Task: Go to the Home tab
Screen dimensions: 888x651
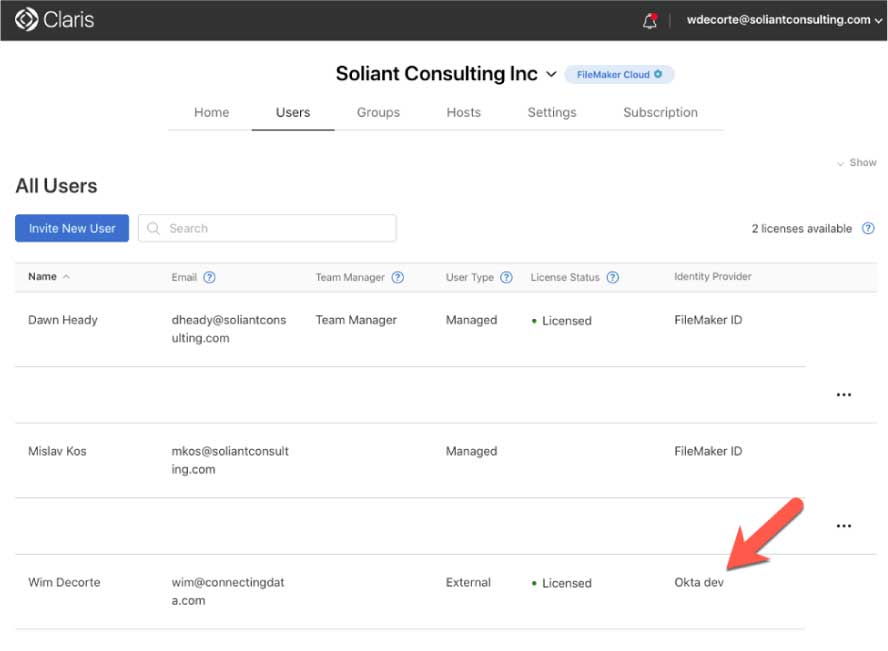Action: (x=211, y=112)
